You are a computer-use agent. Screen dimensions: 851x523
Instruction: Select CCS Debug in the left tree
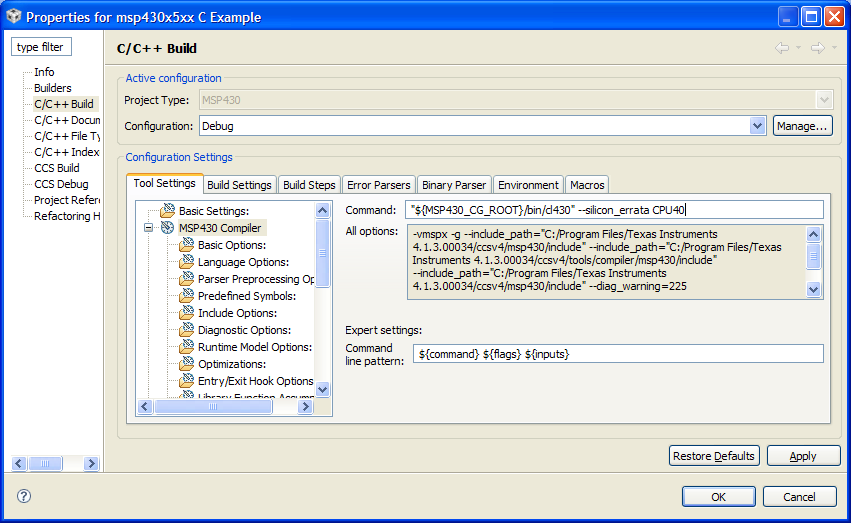point(61,184)
